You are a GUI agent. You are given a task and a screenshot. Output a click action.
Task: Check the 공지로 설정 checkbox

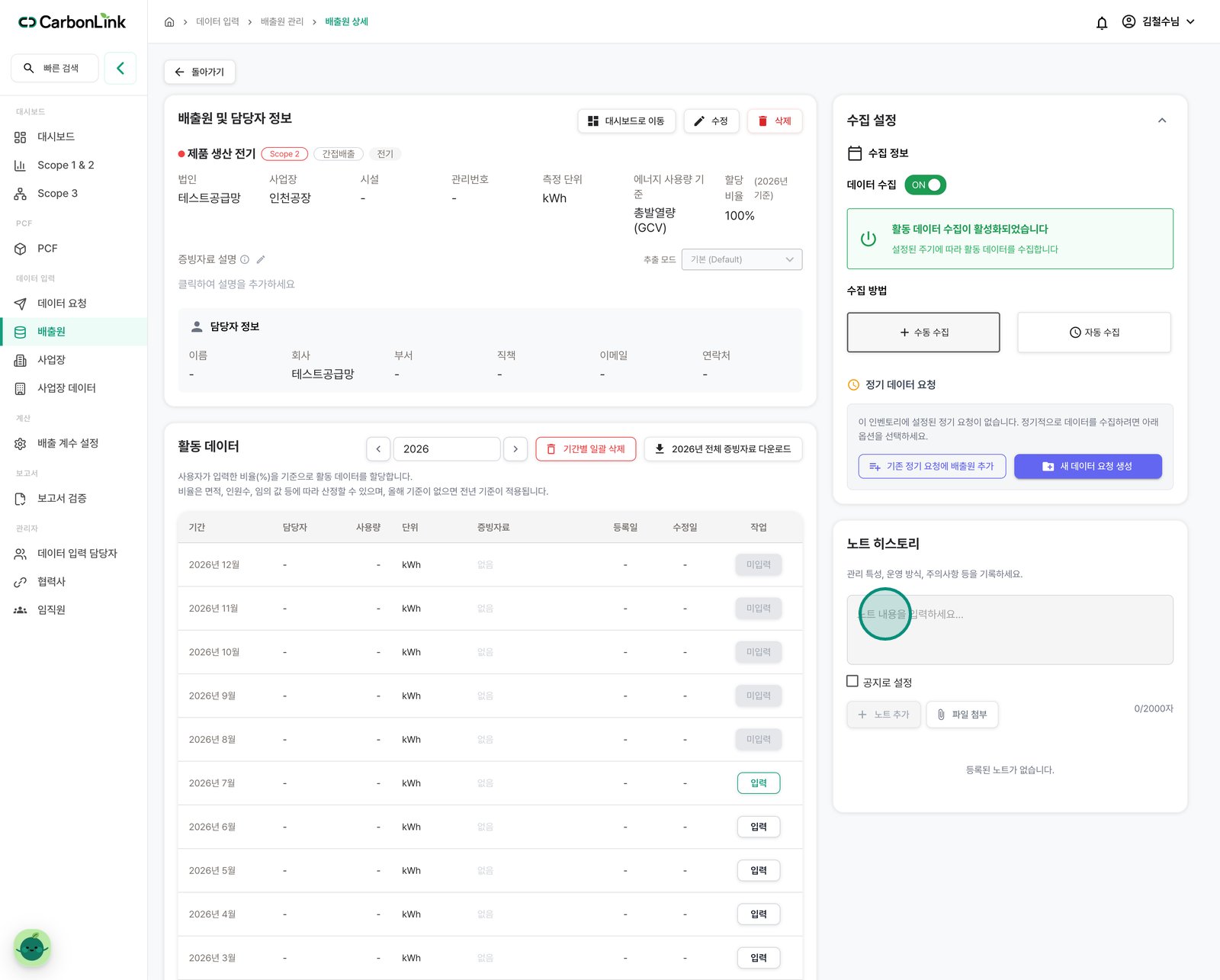pyautogui.click(x=852, y=681)
